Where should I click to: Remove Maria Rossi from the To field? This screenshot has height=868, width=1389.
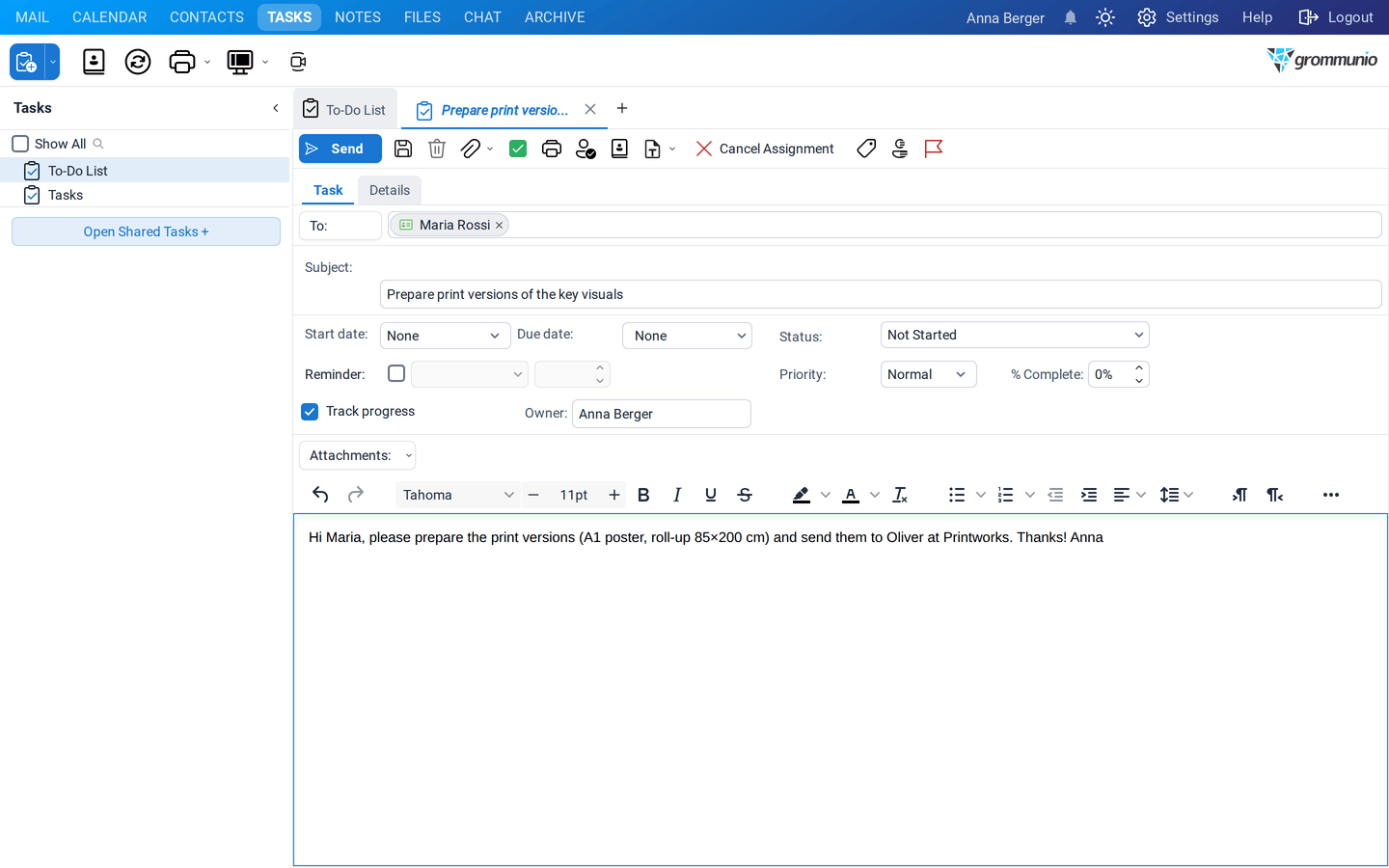(x=499, y=226)
